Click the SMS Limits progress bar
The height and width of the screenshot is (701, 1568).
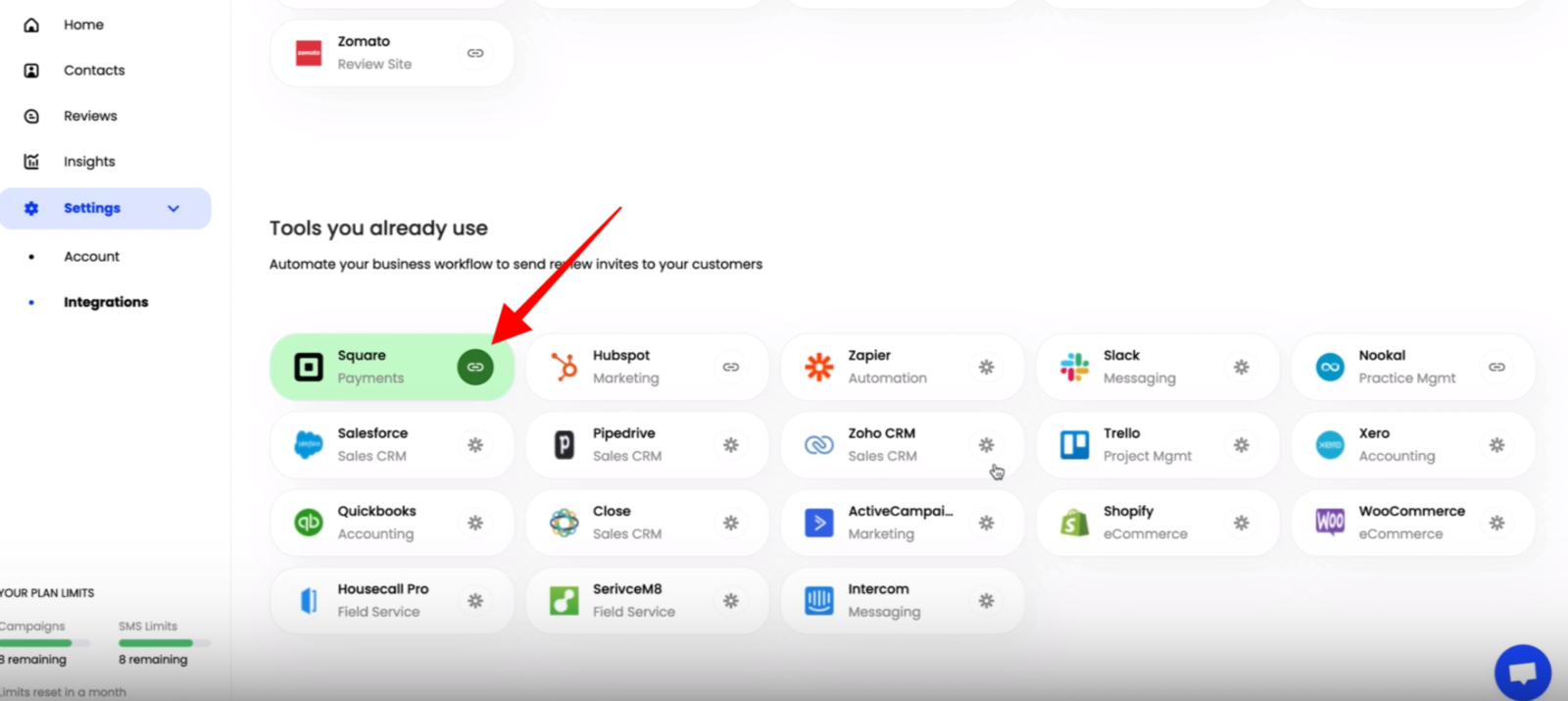(x=165, y=643)
